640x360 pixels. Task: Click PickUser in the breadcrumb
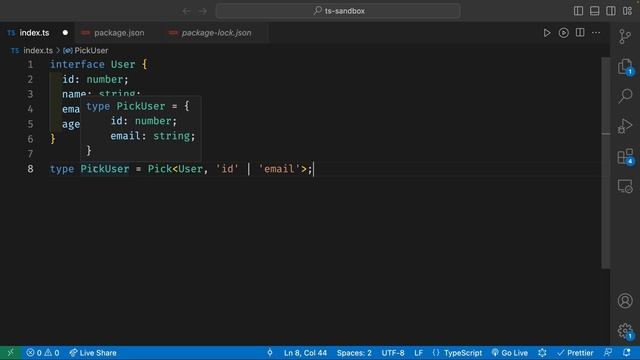(x=91, y=50)
